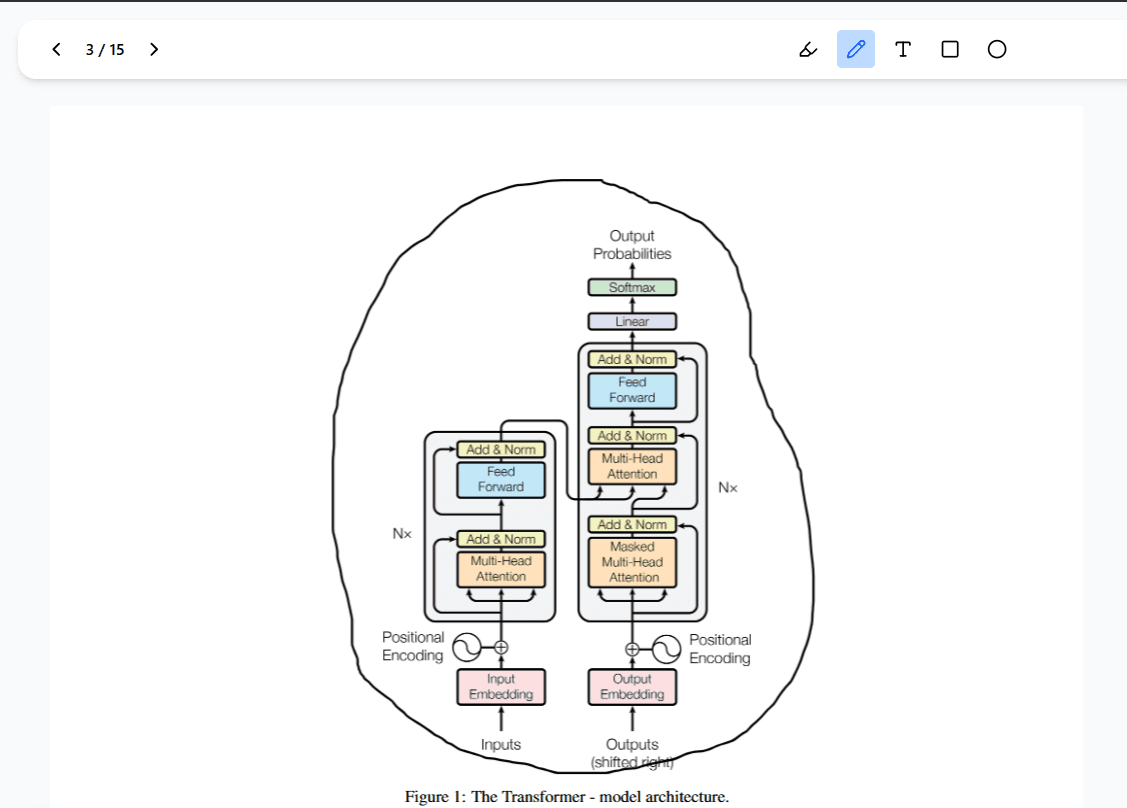Click the green Softmax block
The image size is (1127, 808).
pyautogui.click(x=632, y=288)
